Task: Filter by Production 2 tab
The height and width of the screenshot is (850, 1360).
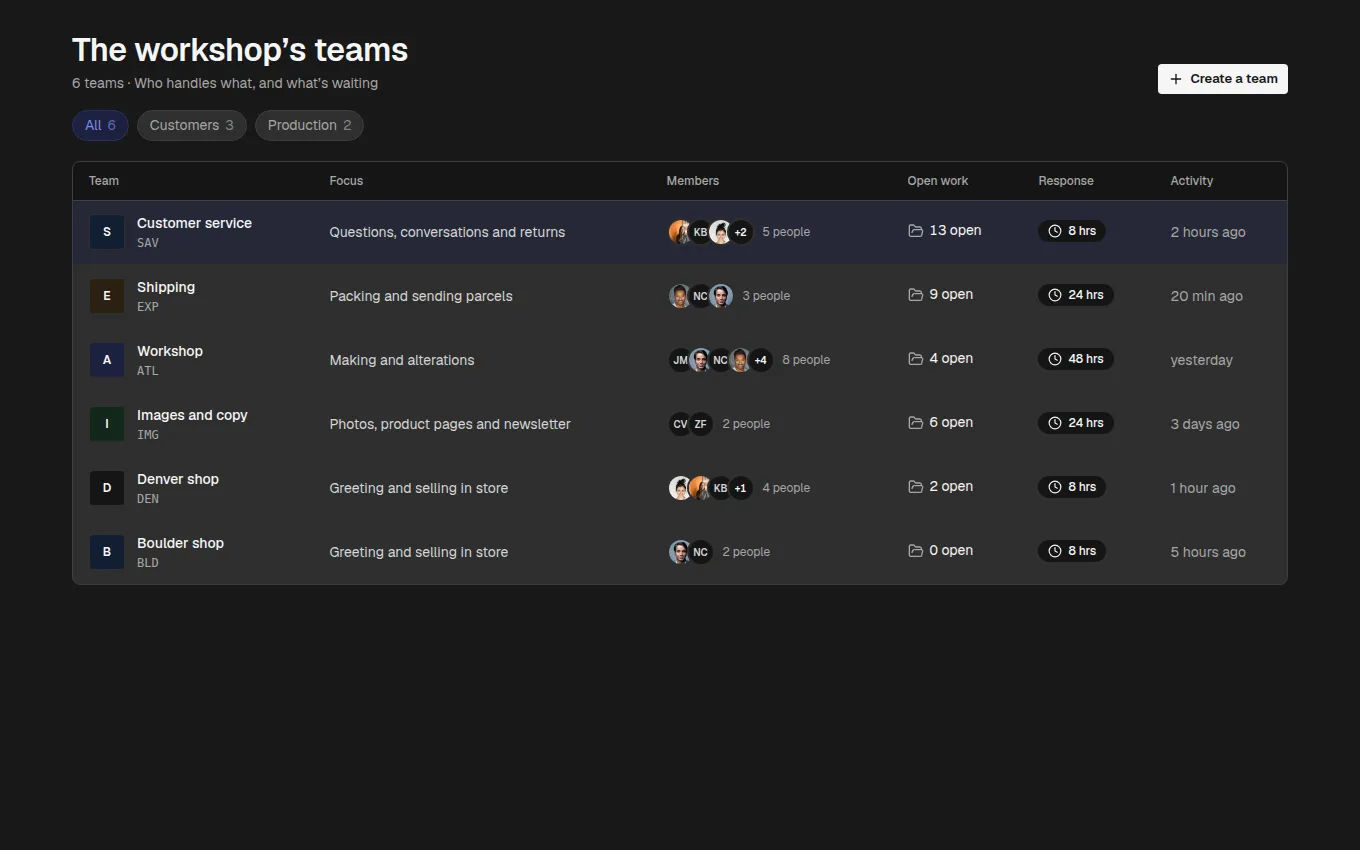Action: (309, 125)
